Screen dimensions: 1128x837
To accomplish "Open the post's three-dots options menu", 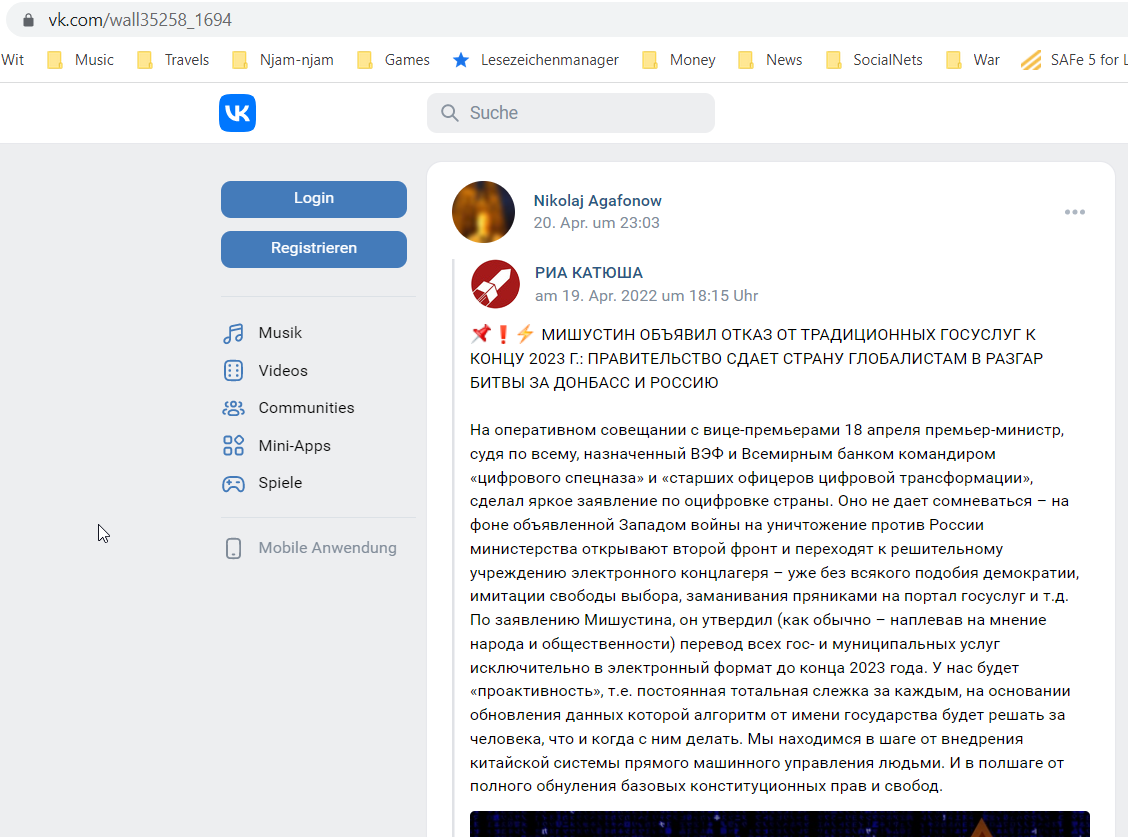I will pyautogui.click(x=1074, y=212).
